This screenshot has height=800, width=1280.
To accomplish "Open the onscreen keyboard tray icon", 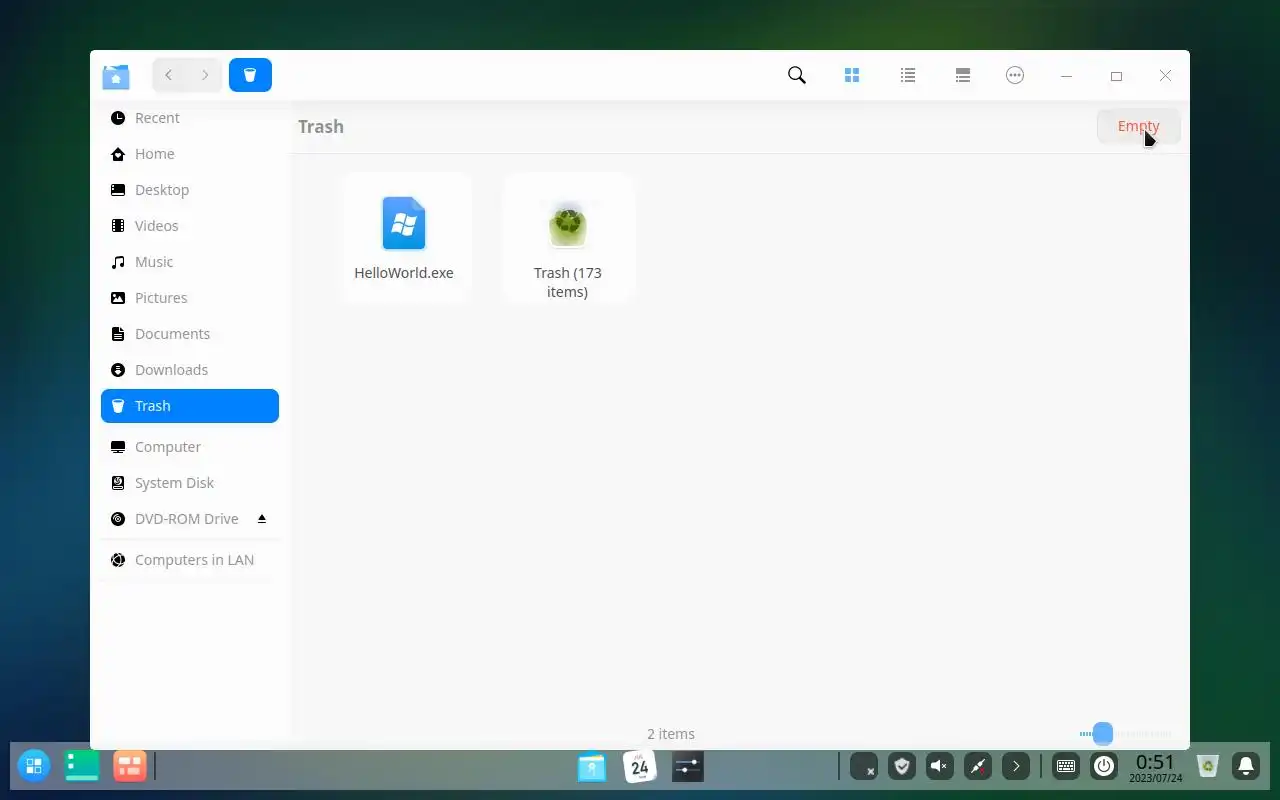I will coord(1066,767).
